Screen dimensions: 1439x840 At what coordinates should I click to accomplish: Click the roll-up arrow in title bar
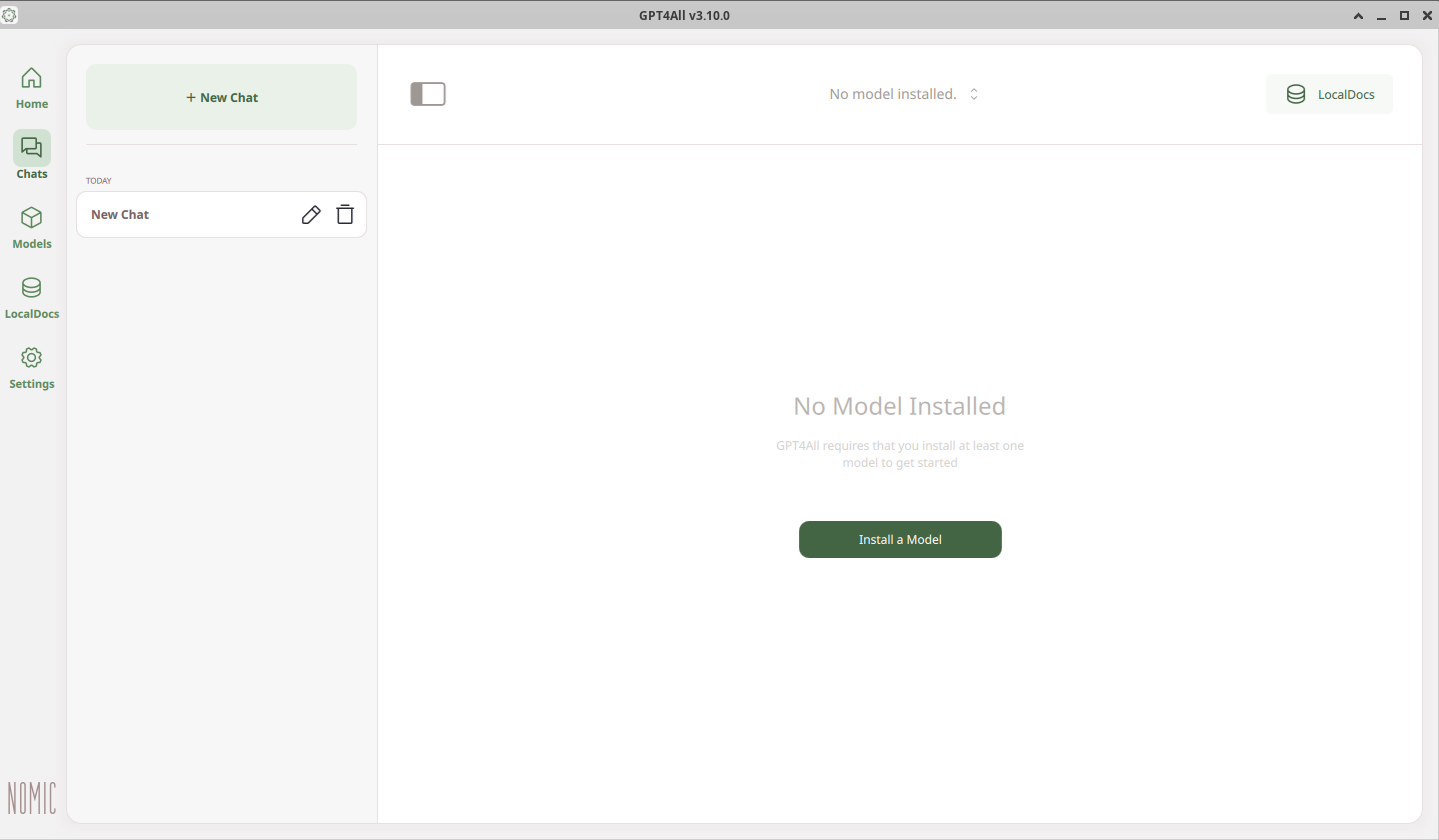pos(1358,16)
